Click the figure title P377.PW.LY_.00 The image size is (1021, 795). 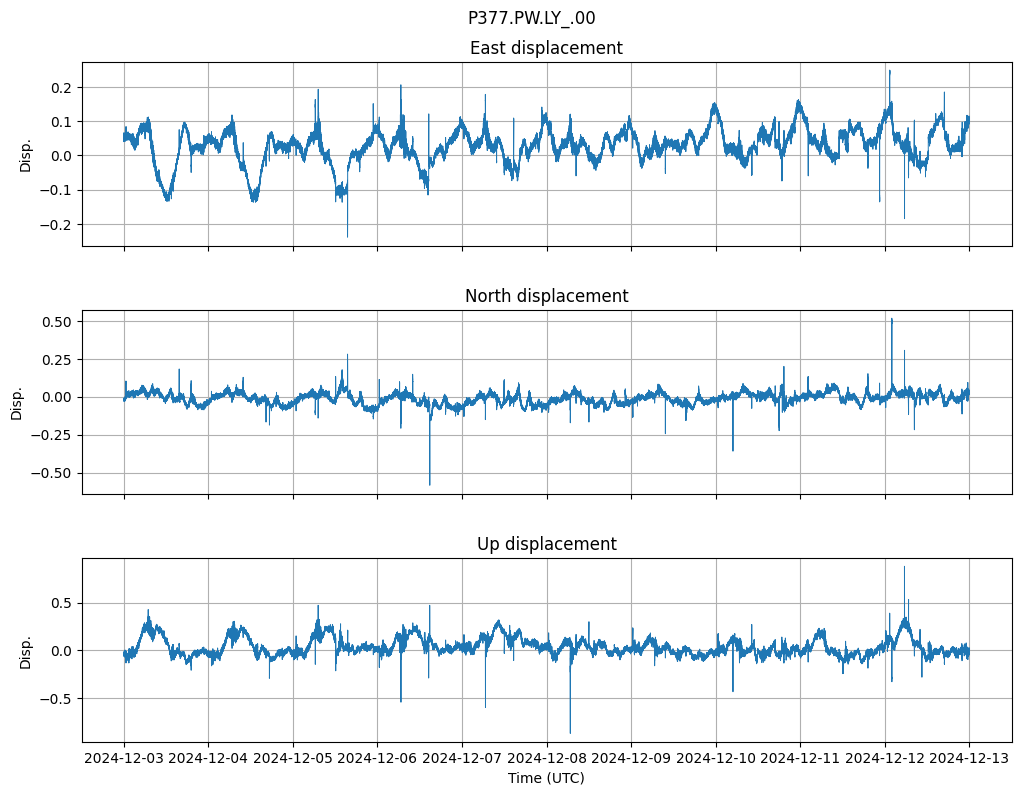point(531,18)
